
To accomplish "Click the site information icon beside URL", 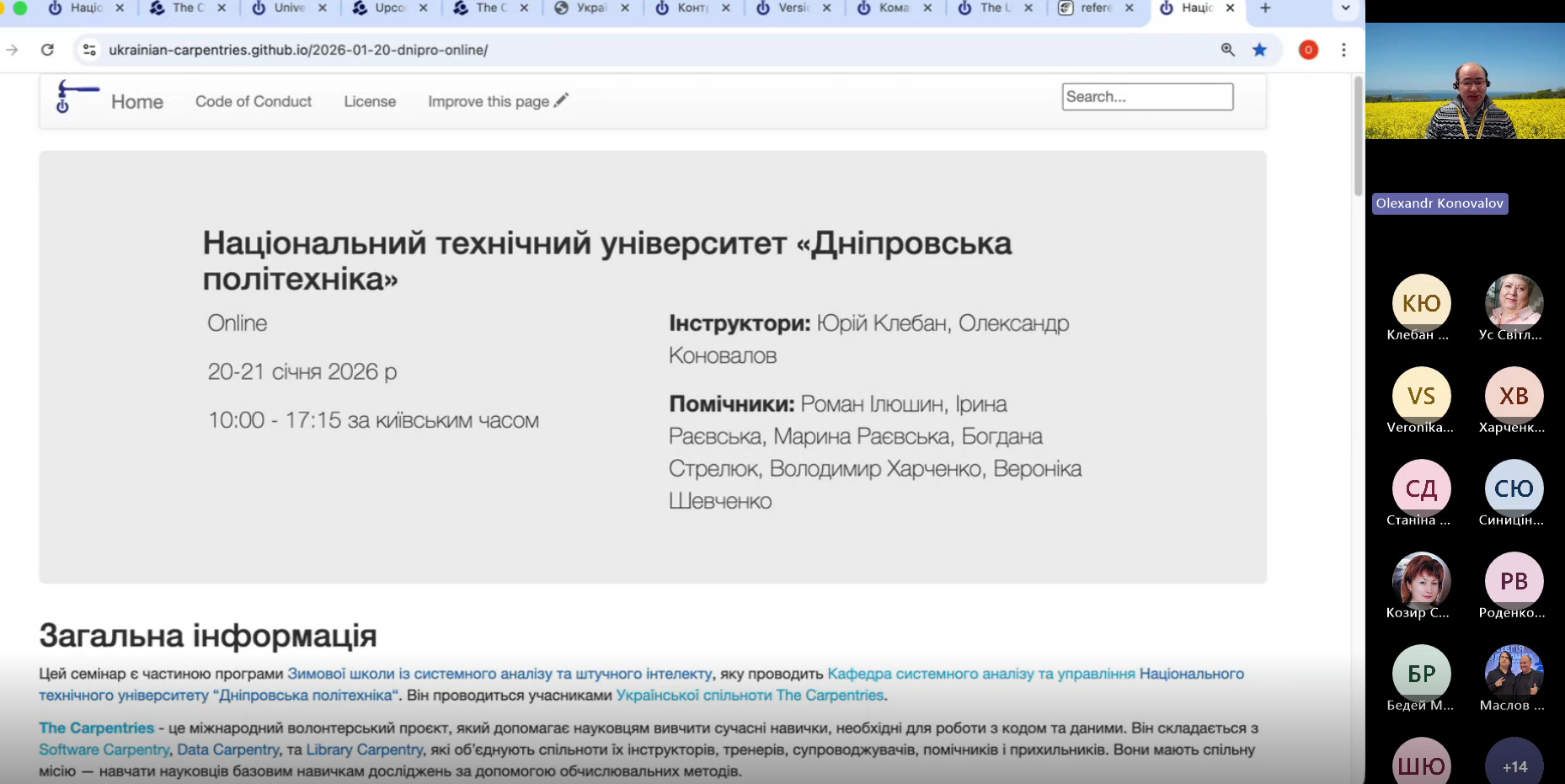I will point(89,50).
